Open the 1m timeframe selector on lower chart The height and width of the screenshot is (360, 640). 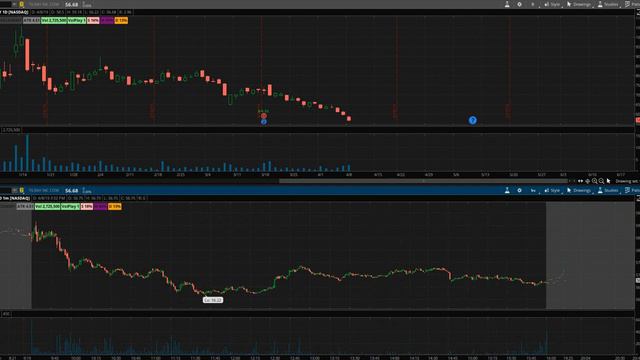tap(533, 190)
